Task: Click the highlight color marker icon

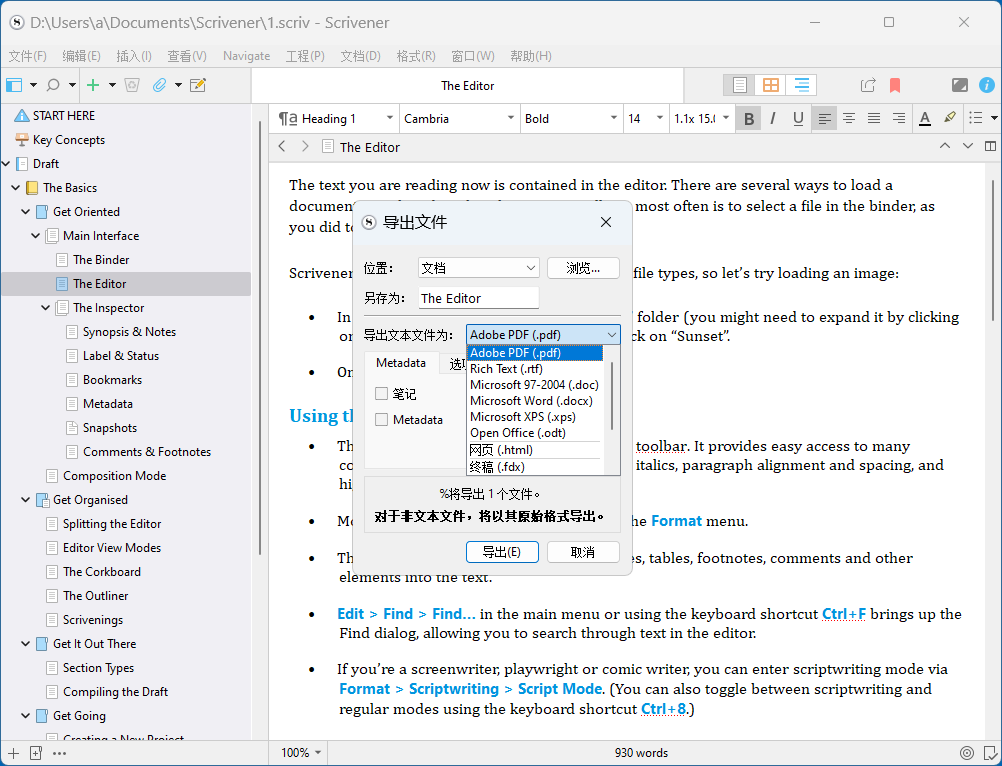Action: coord(950,119)
